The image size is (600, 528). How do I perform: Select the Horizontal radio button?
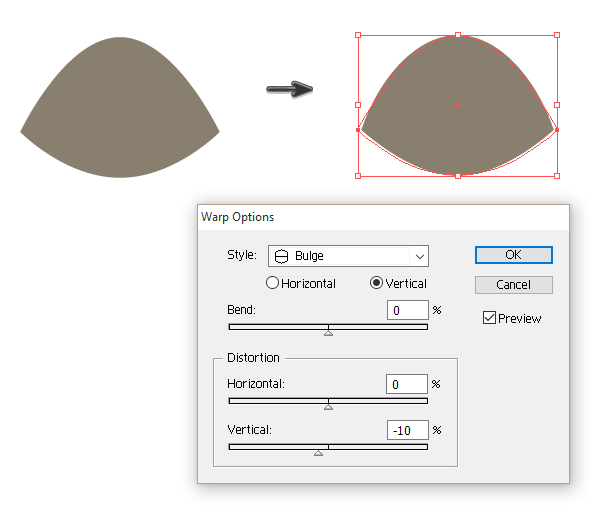[272, 283]
